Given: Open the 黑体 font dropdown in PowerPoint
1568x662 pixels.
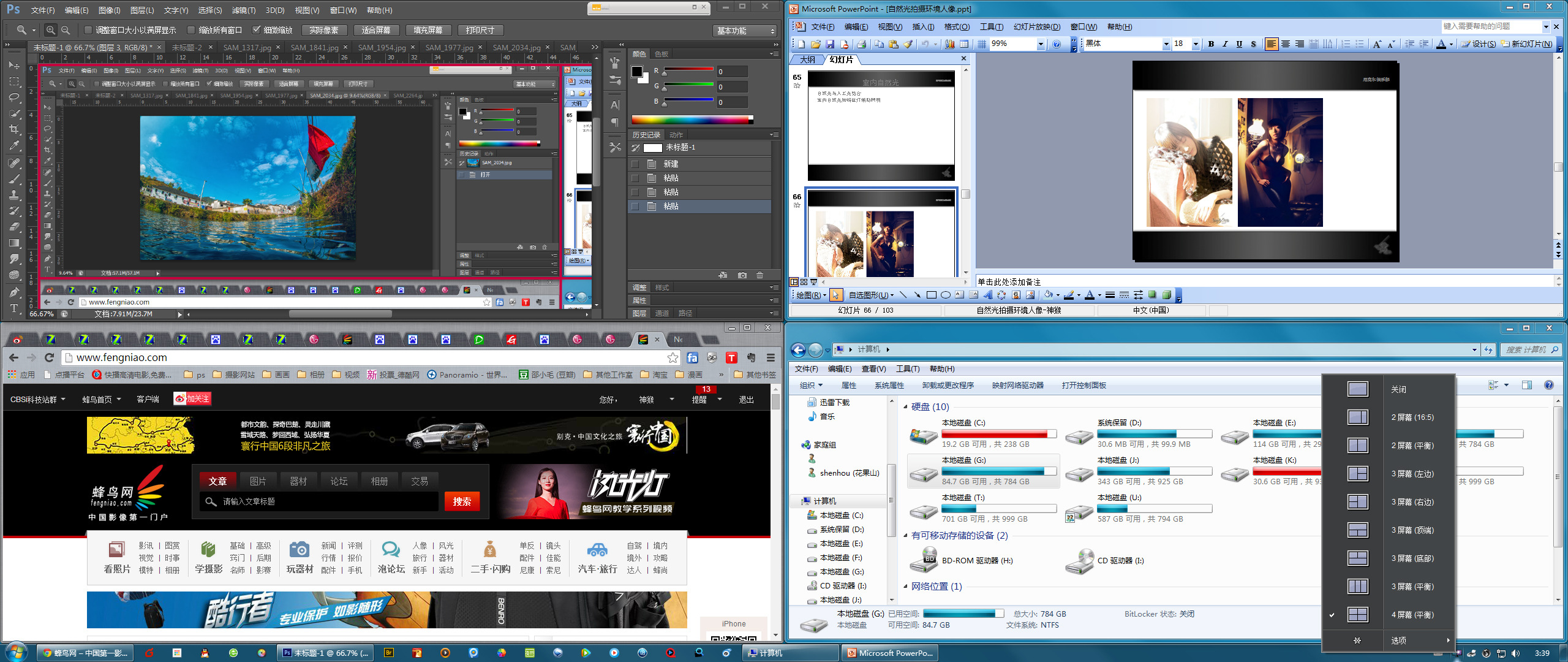Looking at the screenshot, I should click(1166, 44).
